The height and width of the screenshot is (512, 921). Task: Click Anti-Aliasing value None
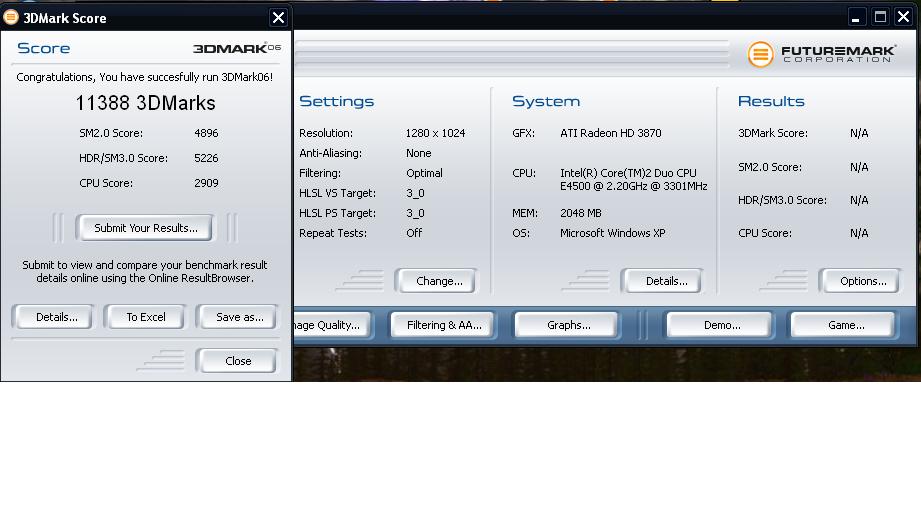coord(419,153)
